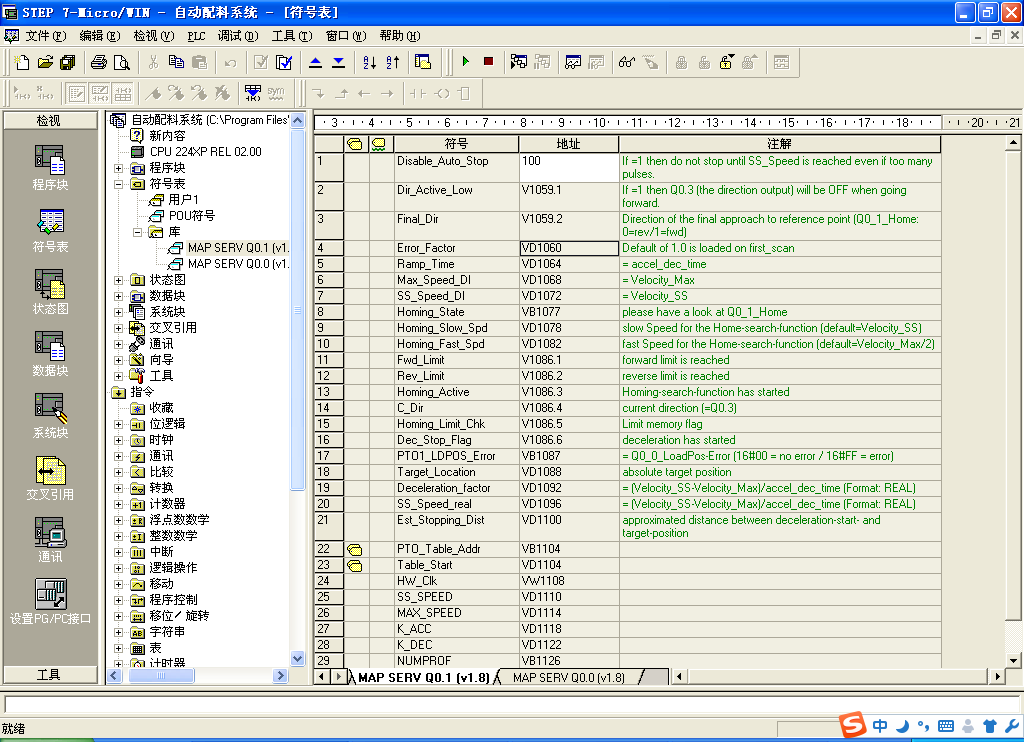1024x742 pixels.
Task: Toggle the input method 中 language indicator
Action: (880, 726)
